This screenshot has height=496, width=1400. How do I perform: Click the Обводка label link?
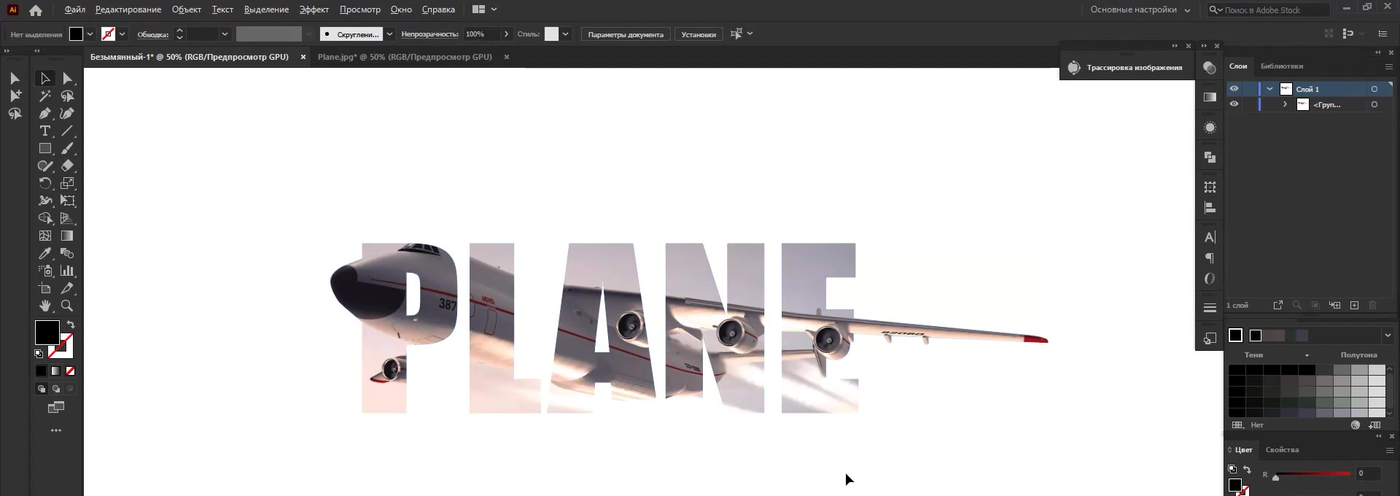coord(153,34)
